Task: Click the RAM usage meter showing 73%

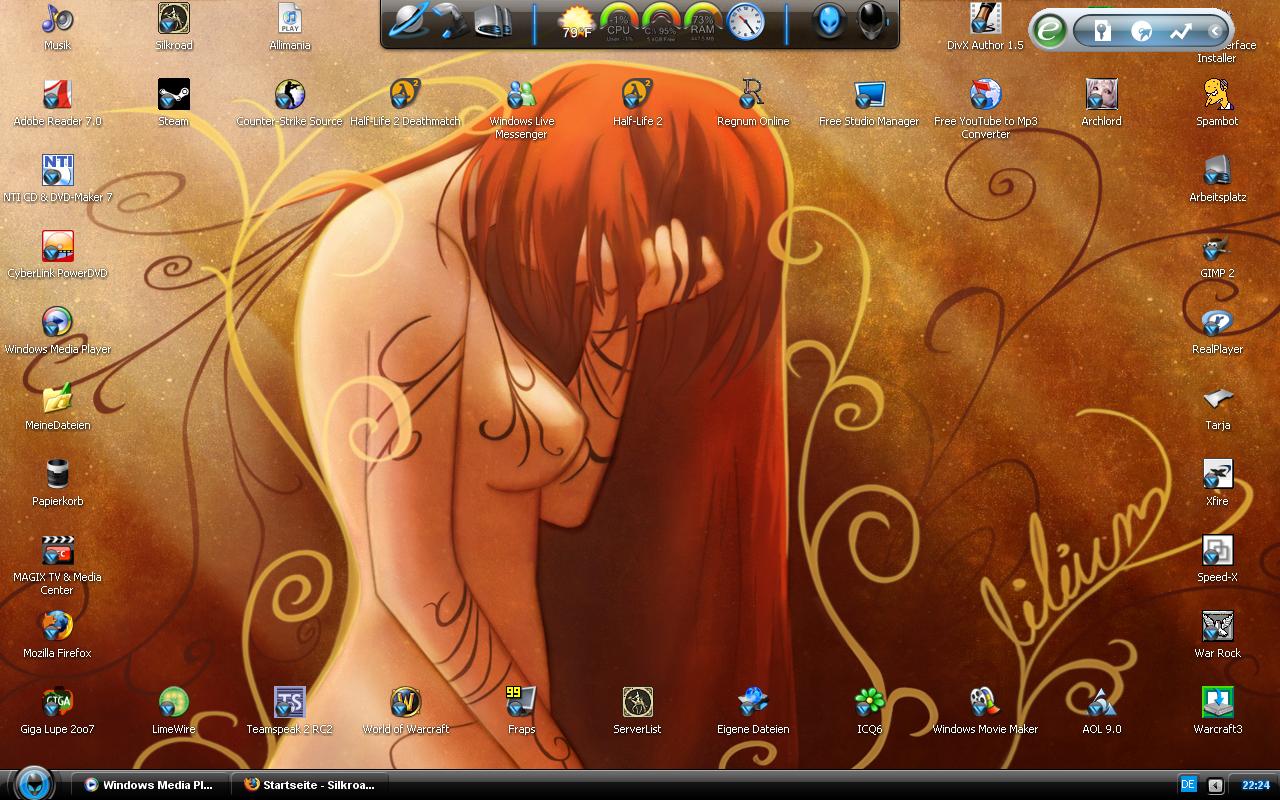Action: click(703, 23)
